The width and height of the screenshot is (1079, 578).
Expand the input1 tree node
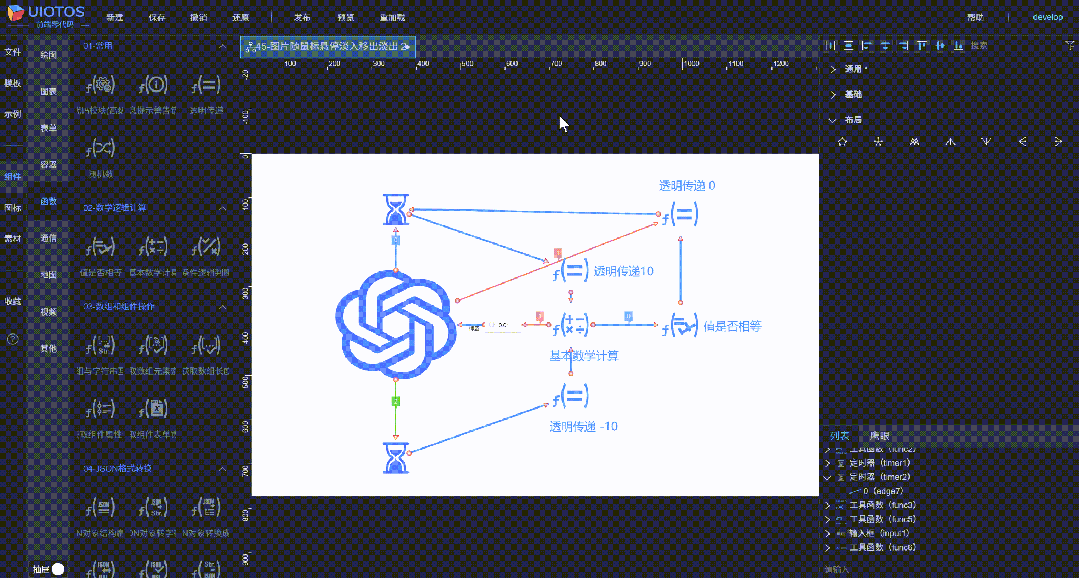pos(828,533)
